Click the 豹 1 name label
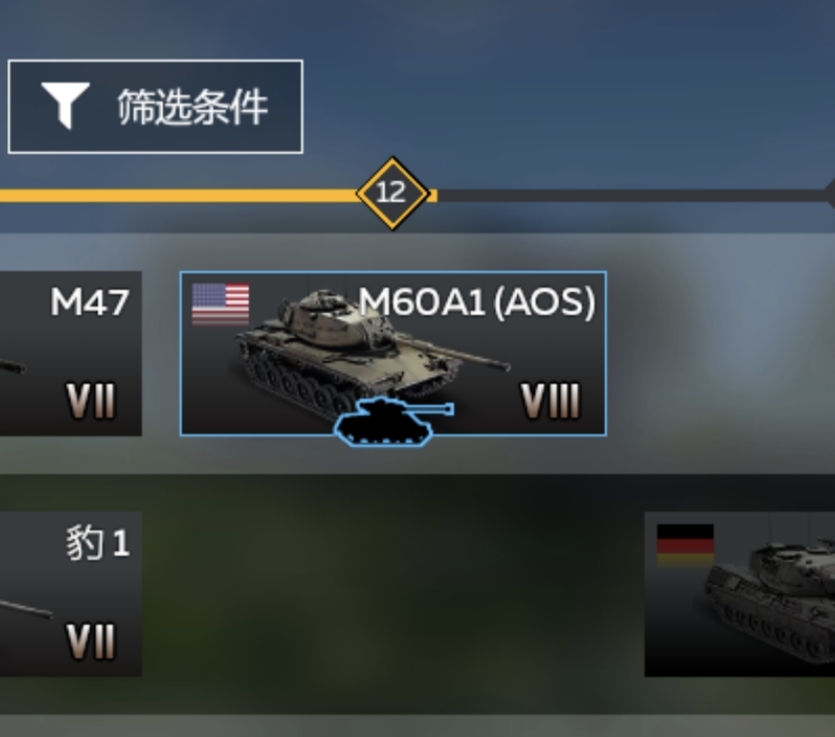This screenshot has height=737, width=835. click(98, 543)
